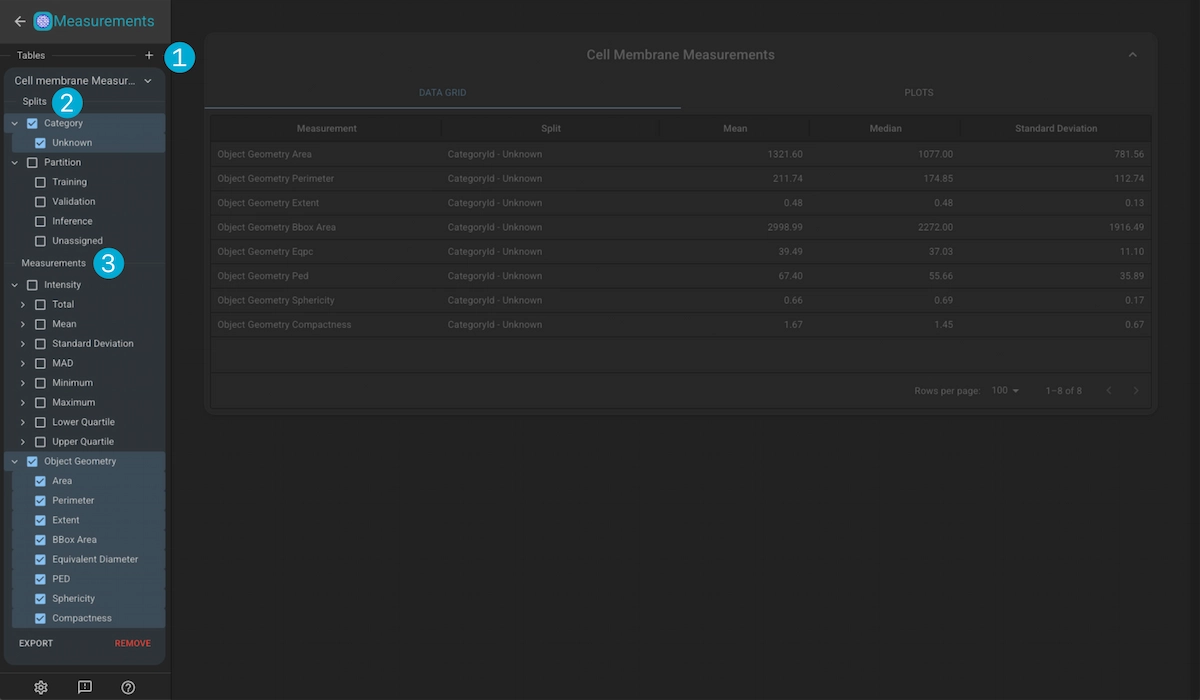Click the Measurements app logo icon
Screen dimensions: 1200x700
pos(43,21)
